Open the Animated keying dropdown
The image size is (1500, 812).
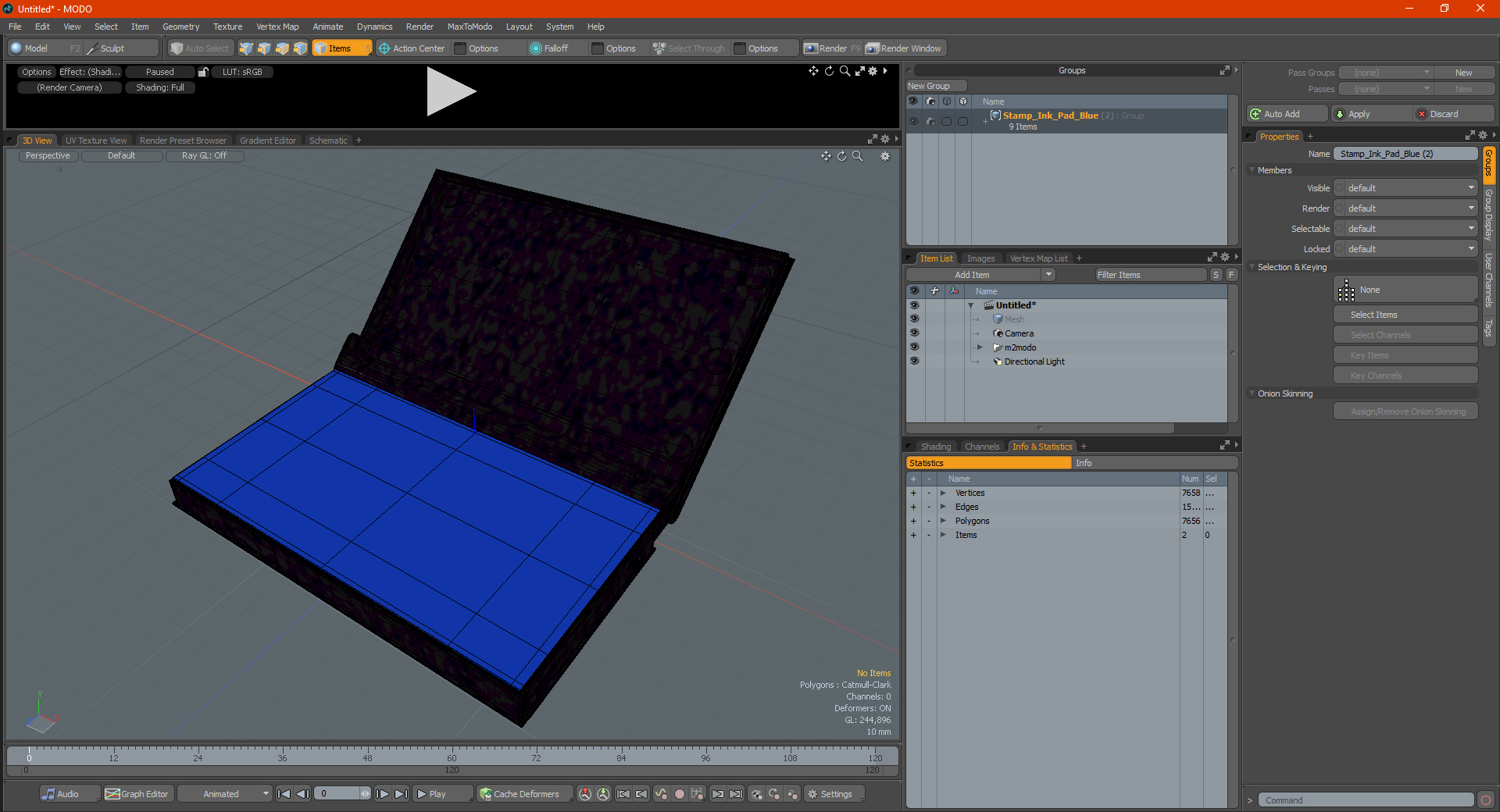(225, 794)
